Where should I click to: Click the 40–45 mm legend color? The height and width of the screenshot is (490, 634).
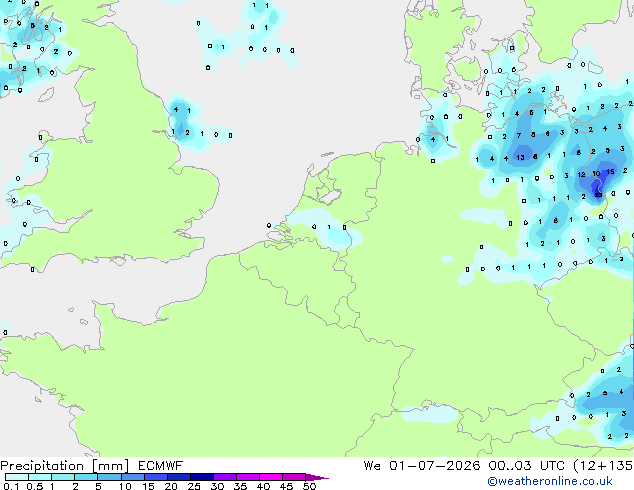[x=271, y=477]
